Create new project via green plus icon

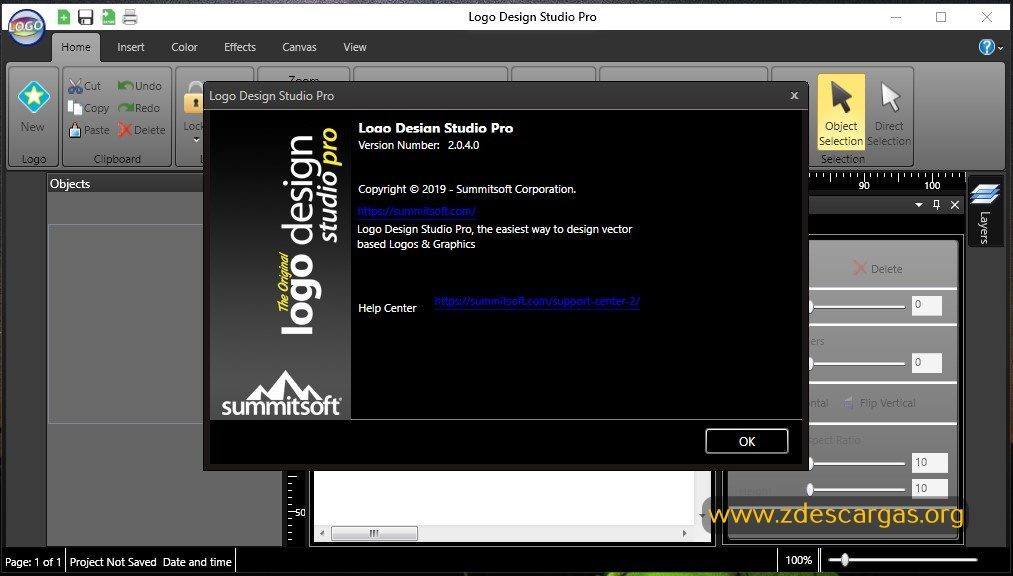pos(64,17)
